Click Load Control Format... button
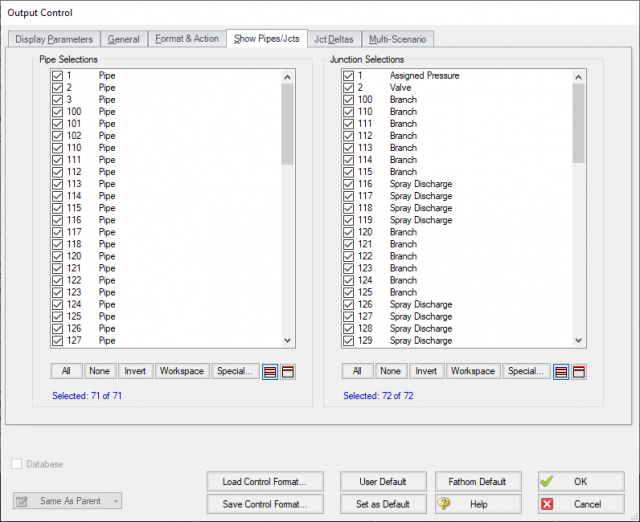 tap(265, 482)
